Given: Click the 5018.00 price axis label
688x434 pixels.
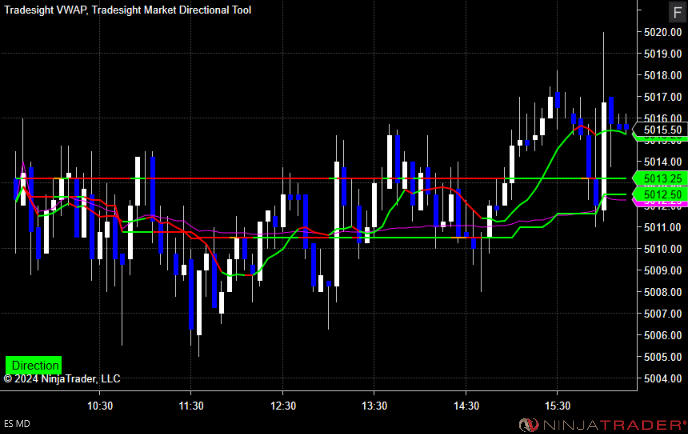Looking at the screenshot, I should pyautogui.click(x=663, y=75).
